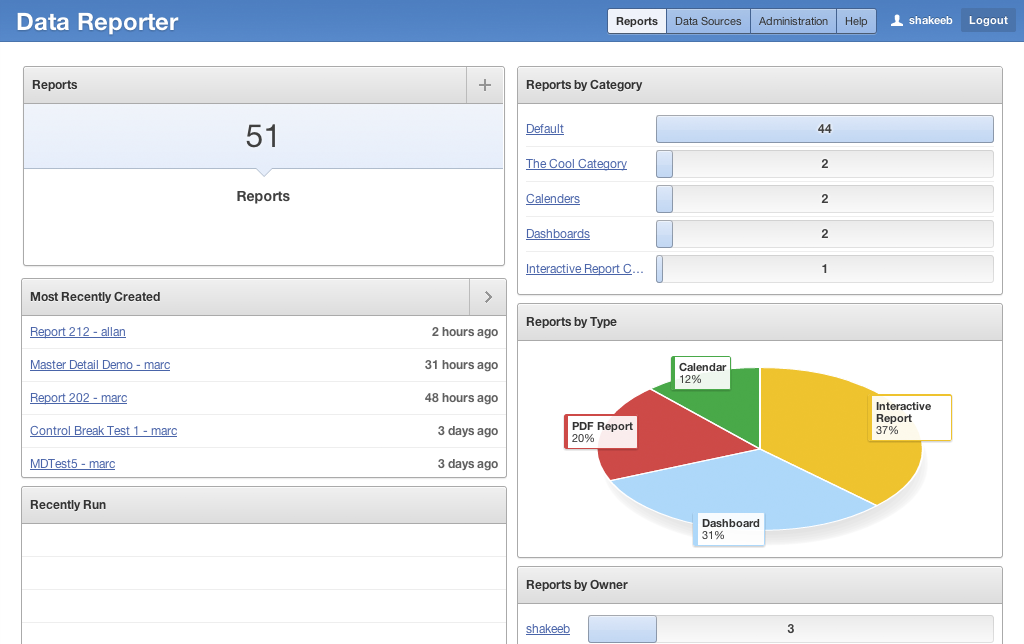Open Master Detail Demo - marc report
The image size is (1024, 644).
point(100,365)
